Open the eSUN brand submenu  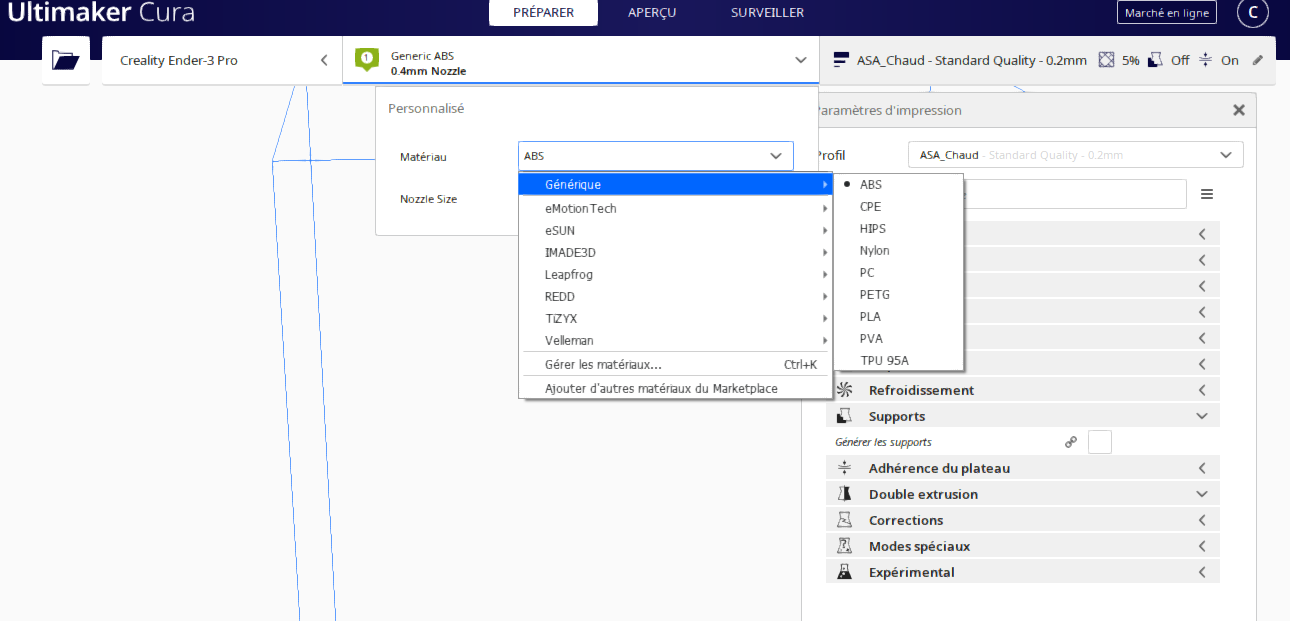676,230
